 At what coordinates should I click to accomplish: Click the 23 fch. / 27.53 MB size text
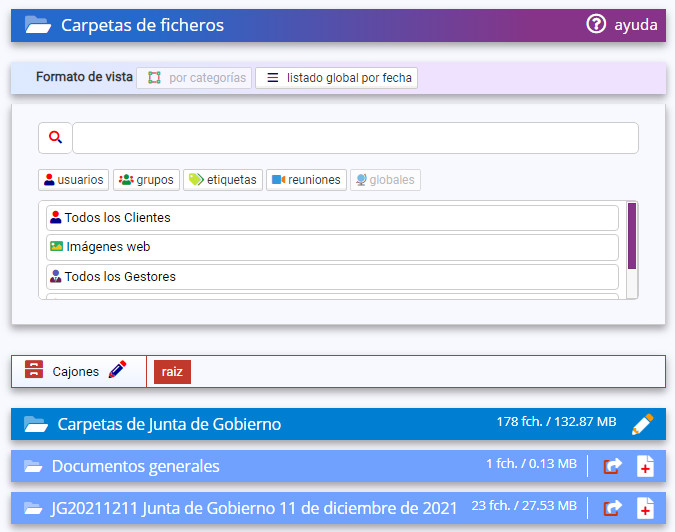524,505
